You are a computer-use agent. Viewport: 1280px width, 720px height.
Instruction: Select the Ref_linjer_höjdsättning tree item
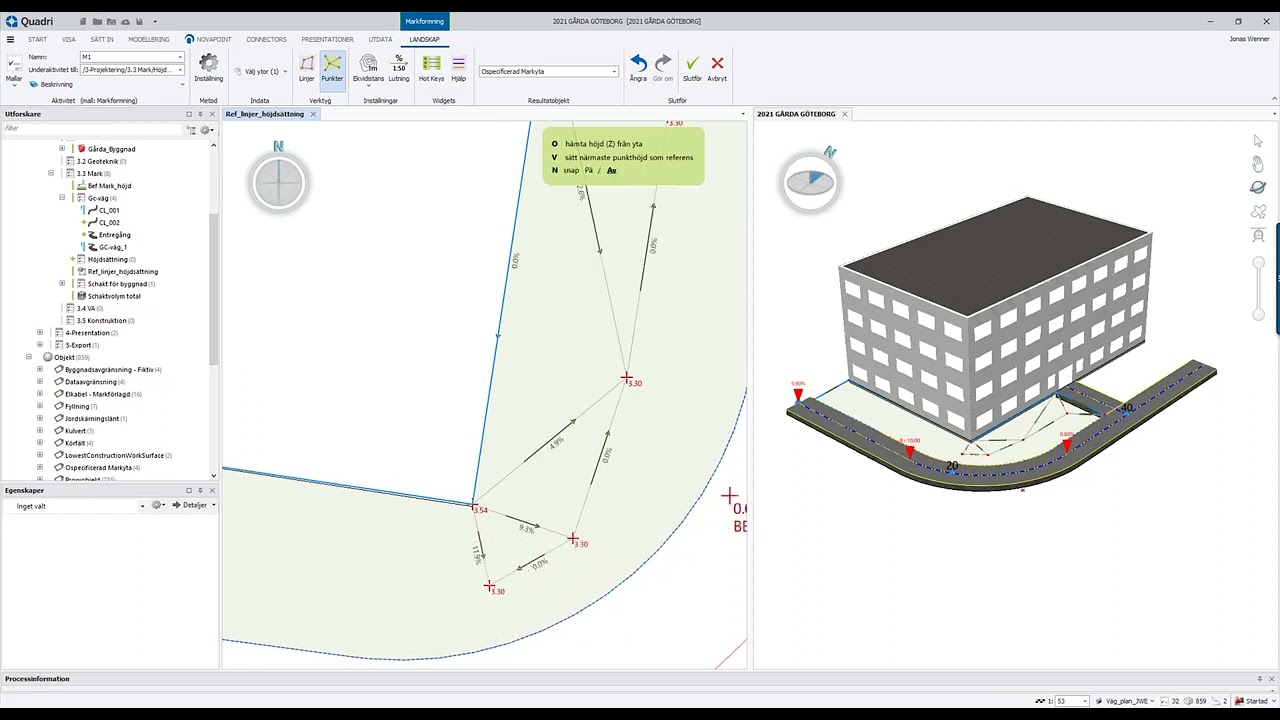click(x=122, y=271)
